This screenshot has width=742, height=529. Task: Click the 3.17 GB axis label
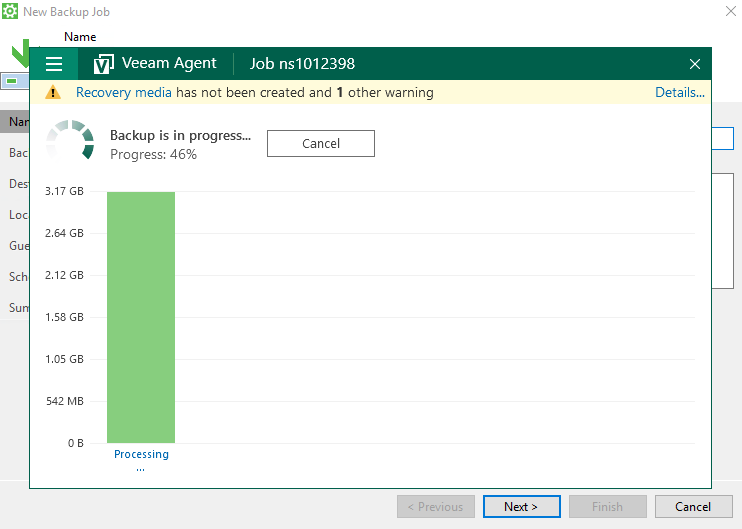click(64, 191)
